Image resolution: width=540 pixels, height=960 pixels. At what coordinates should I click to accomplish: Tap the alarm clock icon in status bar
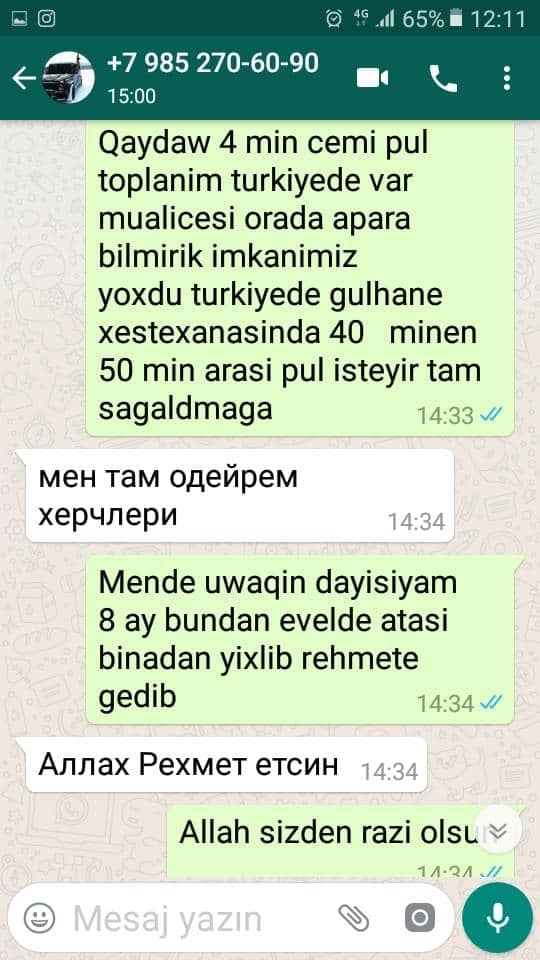pyautogui.click(x=334, y=19)
